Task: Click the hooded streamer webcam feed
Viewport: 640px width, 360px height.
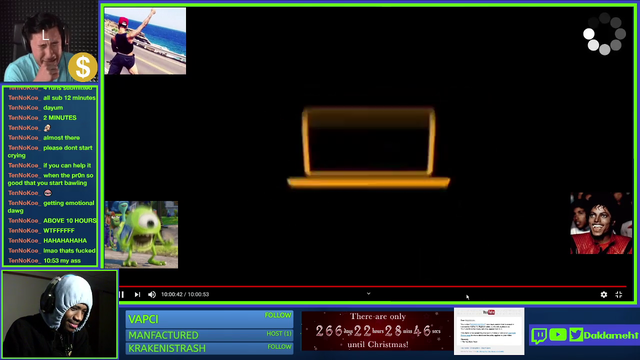Action: (x=60, y=314)
